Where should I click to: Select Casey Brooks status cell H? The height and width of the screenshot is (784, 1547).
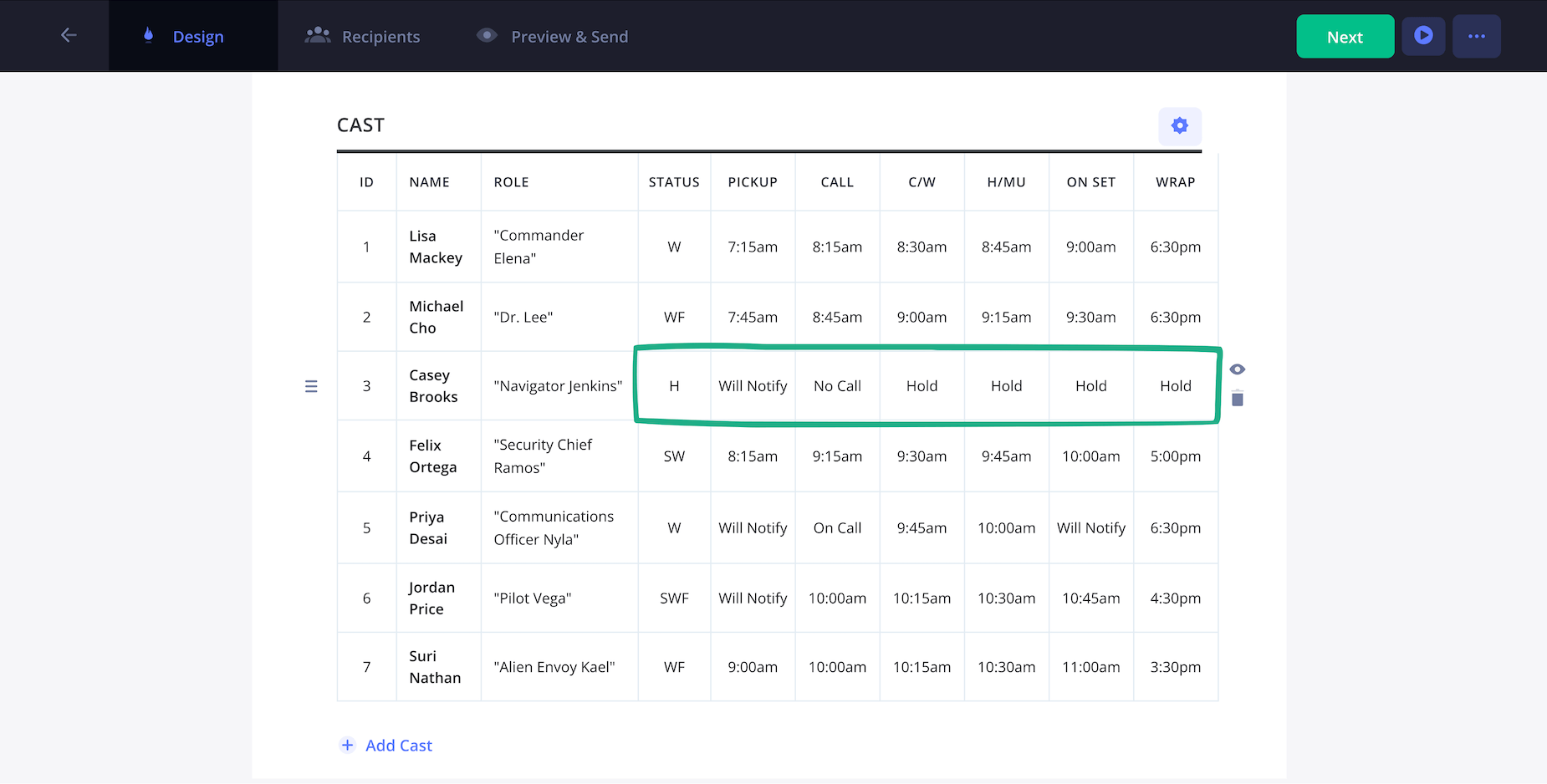[x=674, y=386]
